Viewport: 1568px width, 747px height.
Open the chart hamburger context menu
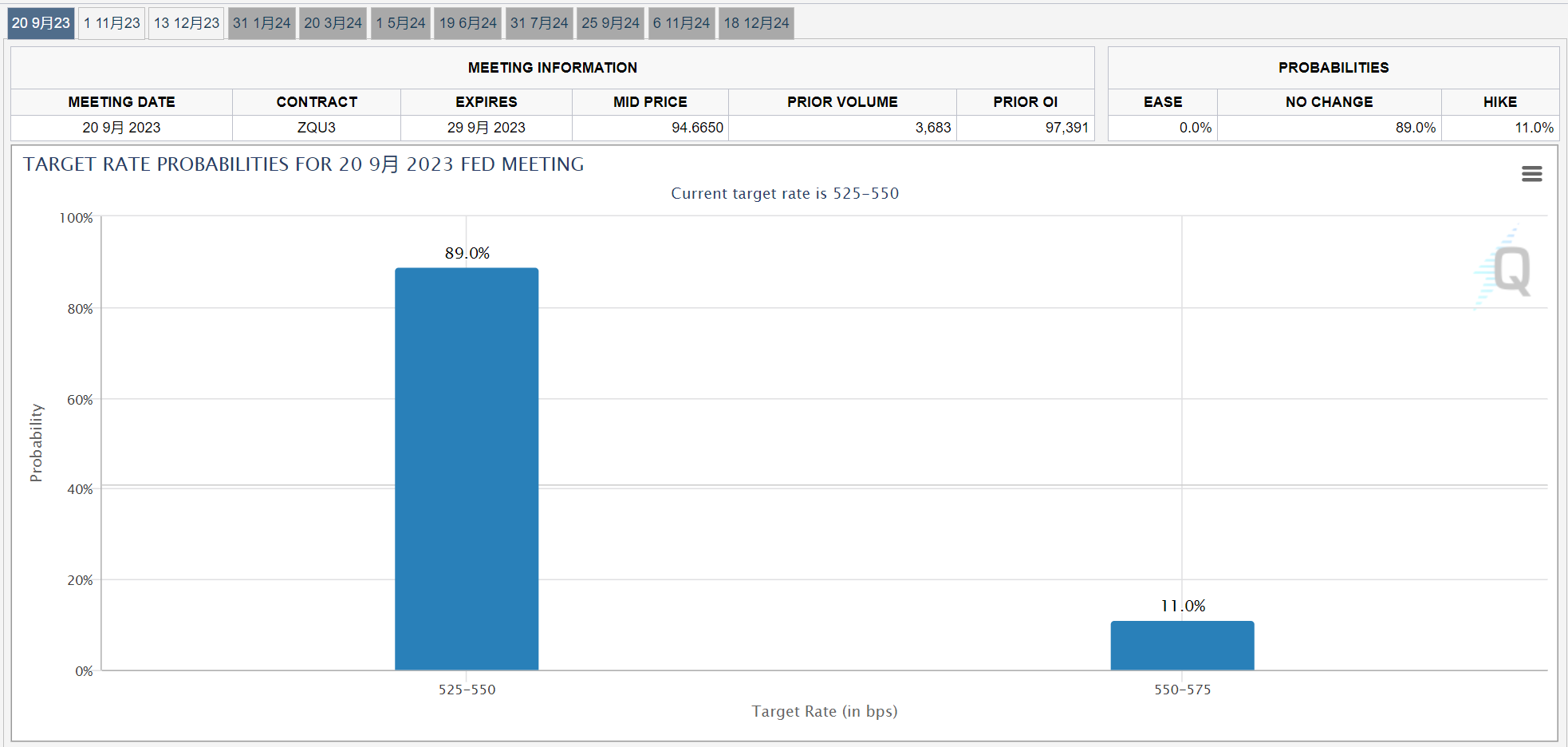click(x=1531, y=174)
